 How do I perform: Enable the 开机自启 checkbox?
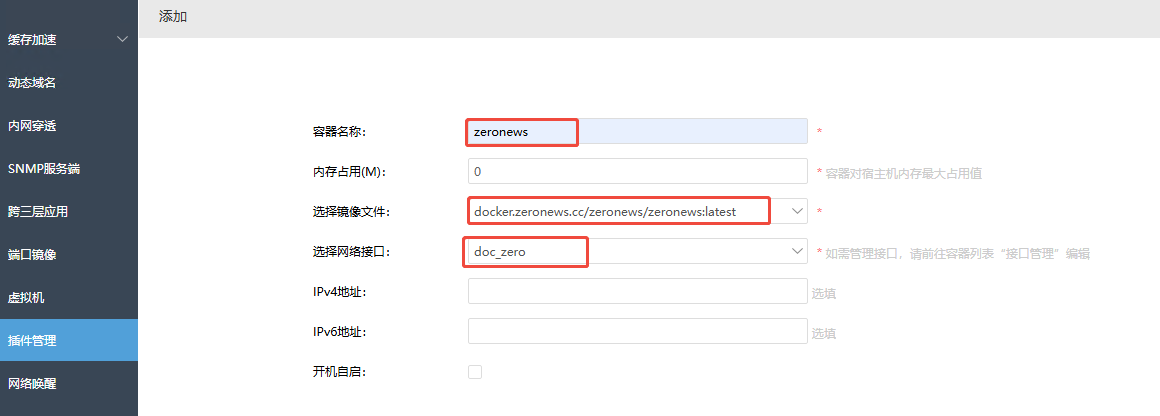(x=475, y=372)
